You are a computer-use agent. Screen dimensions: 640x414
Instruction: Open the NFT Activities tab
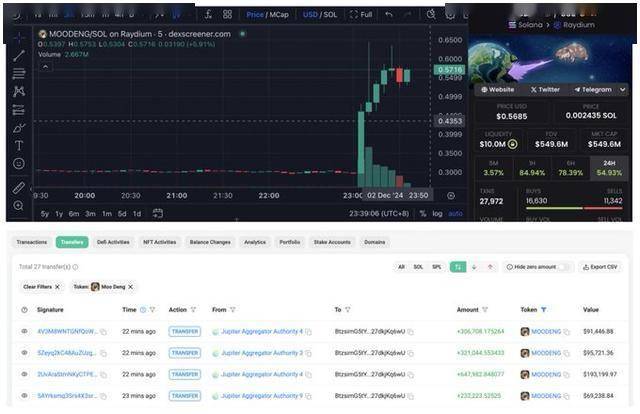point(160,242)
